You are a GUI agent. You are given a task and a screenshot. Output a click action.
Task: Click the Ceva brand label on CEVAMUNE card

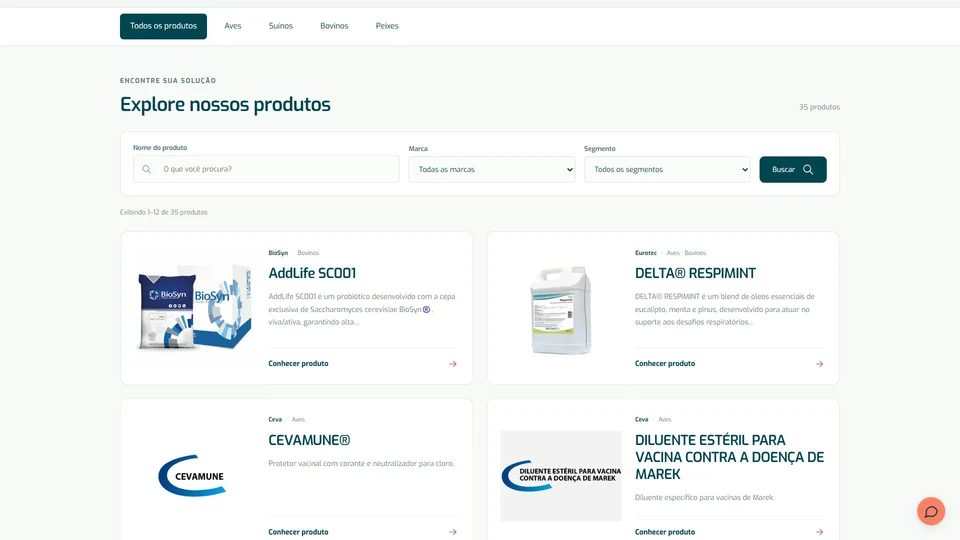(x=275, y=419)
